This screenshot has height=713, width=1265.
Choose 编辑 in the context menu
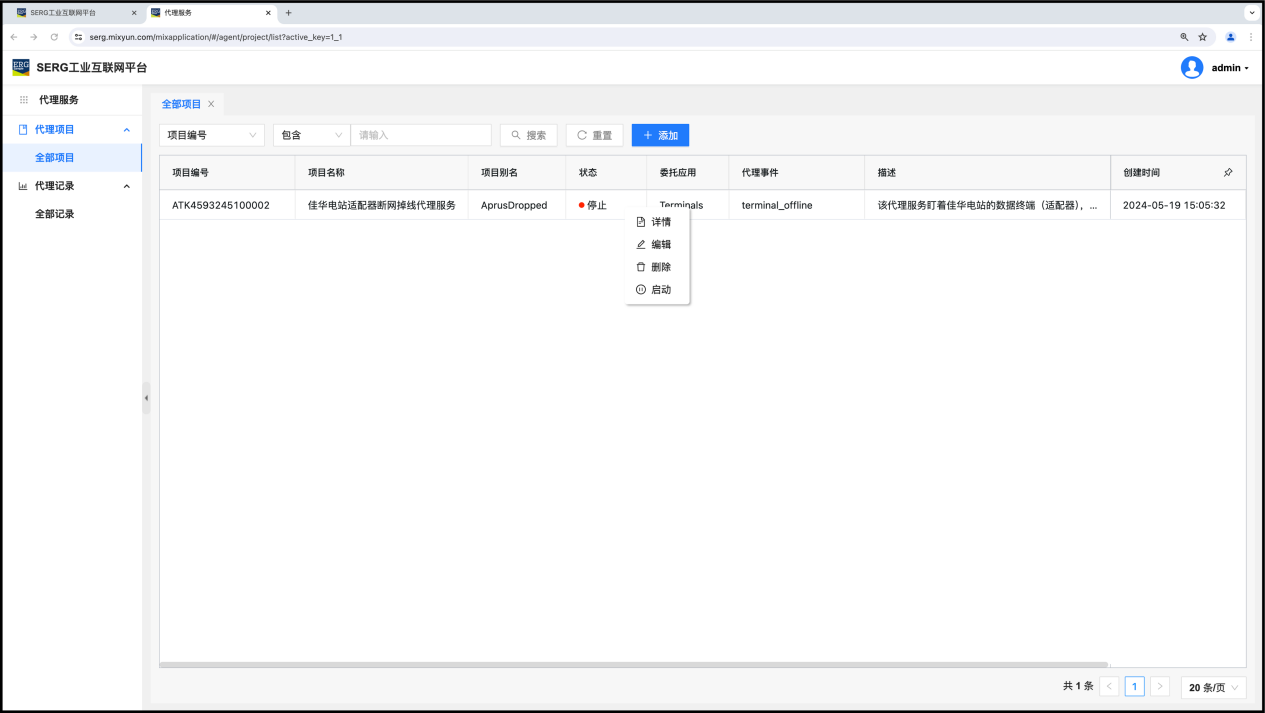(x=660, y=245)
